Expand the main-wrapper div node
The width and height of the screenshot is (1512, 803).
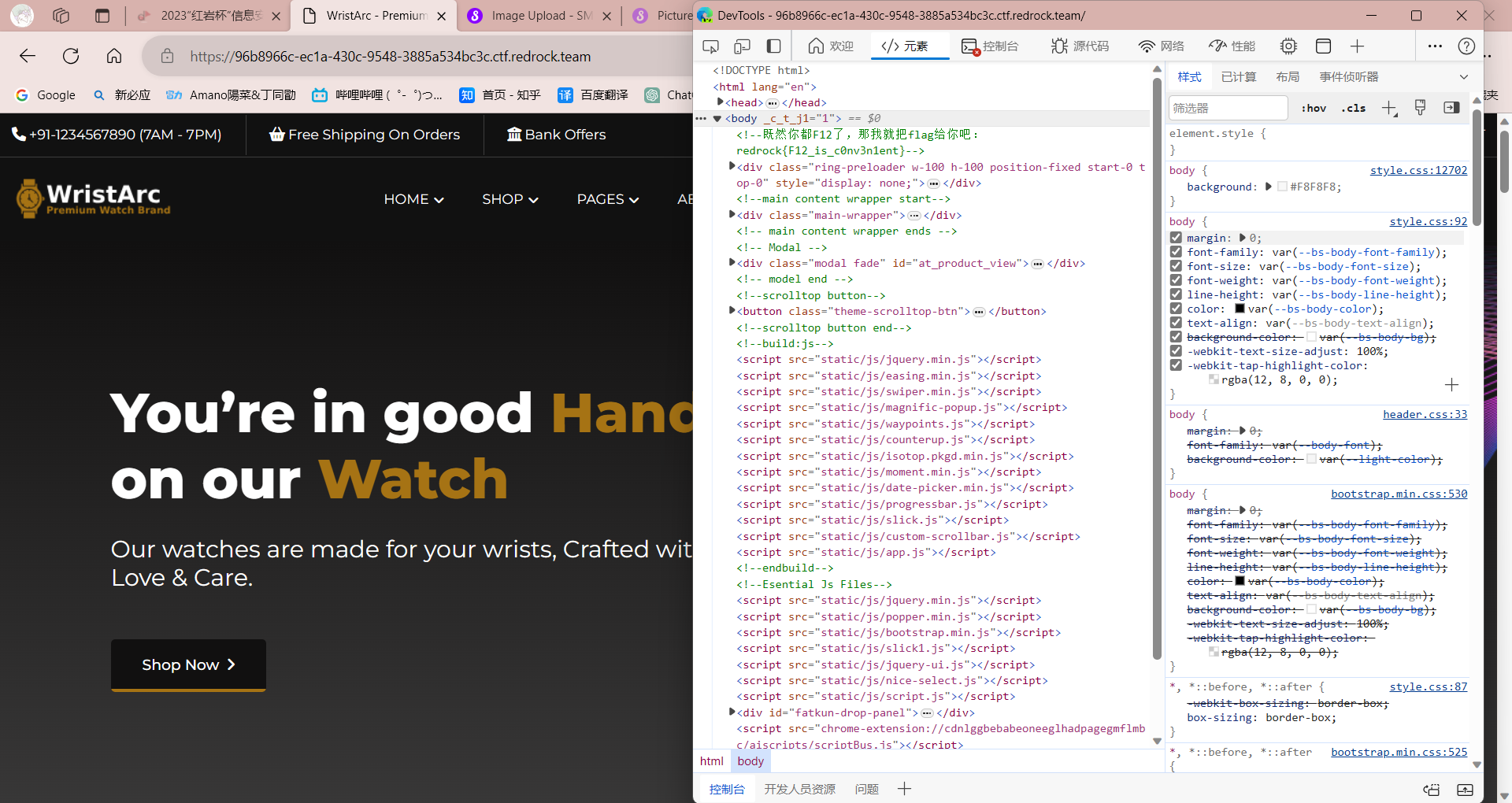pos(732,214)
